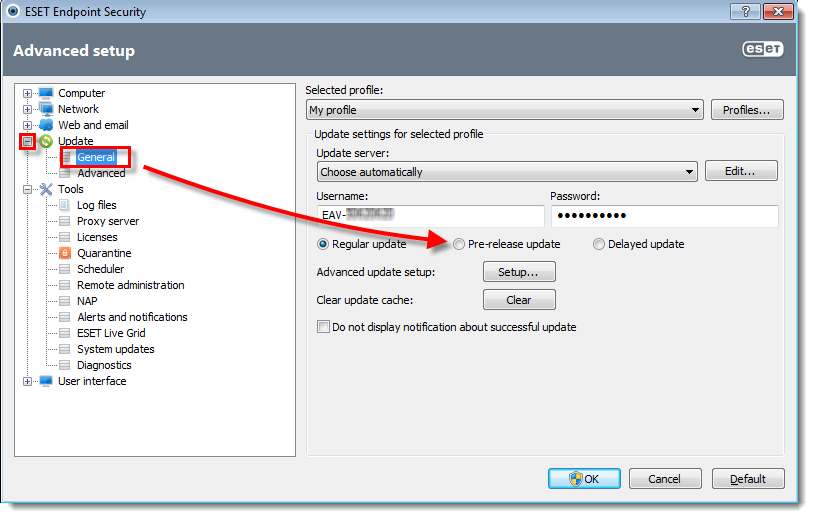Image resolution: width=813 pixels, height=518 pixels.
Task: Select NAP in the tree
Action: (87, 301)
